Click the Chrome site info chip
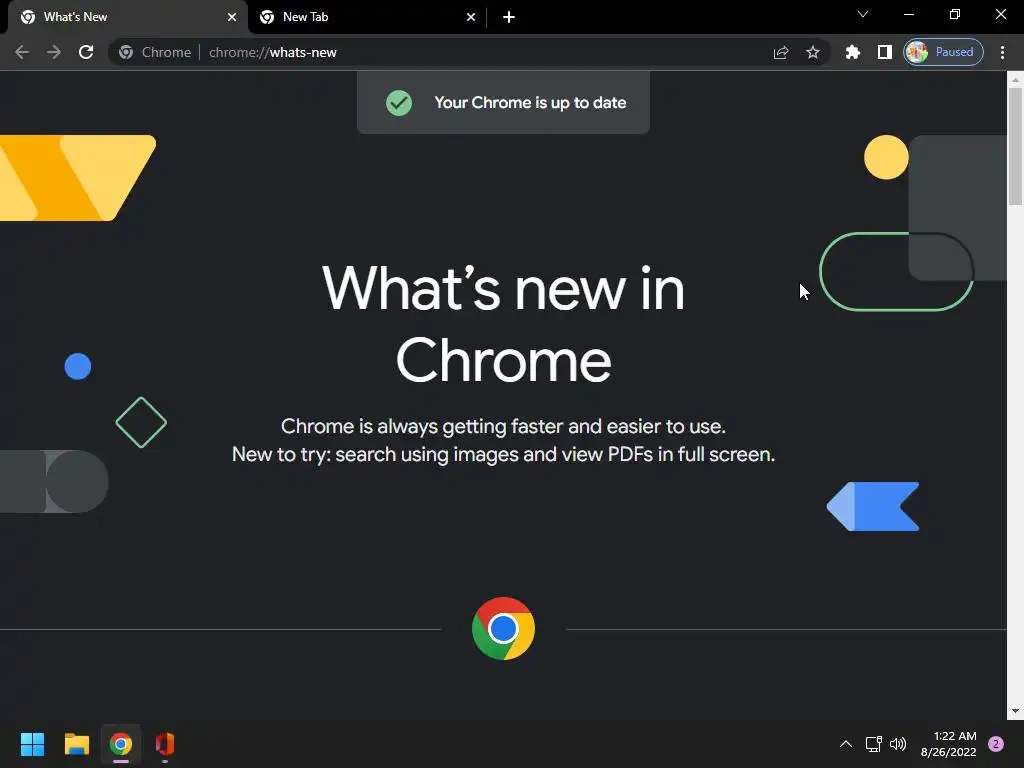Viewport: 1024px width, 768px height. point(155,52)
